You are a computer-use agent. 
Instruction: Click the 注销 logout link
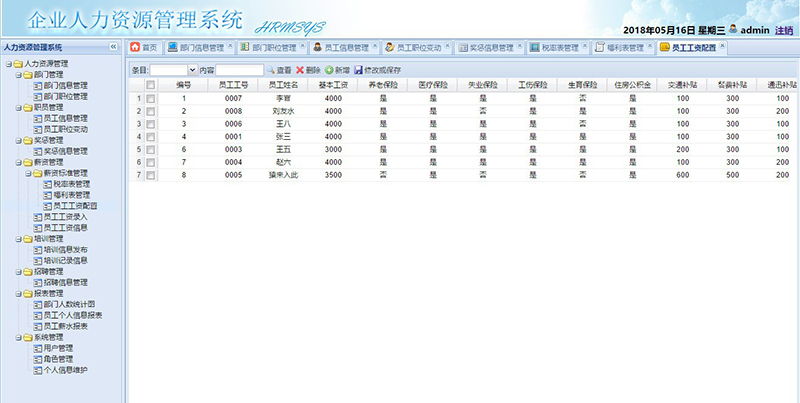[784, 30]
